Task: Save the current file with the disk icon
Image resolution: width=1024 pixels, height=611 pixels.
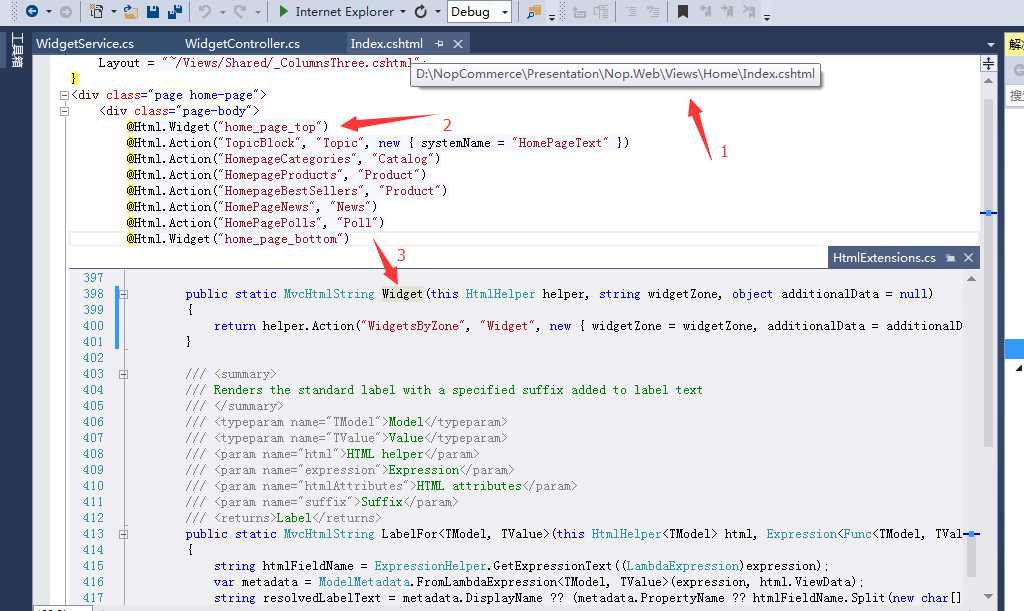Action: (x=153, y=11)
